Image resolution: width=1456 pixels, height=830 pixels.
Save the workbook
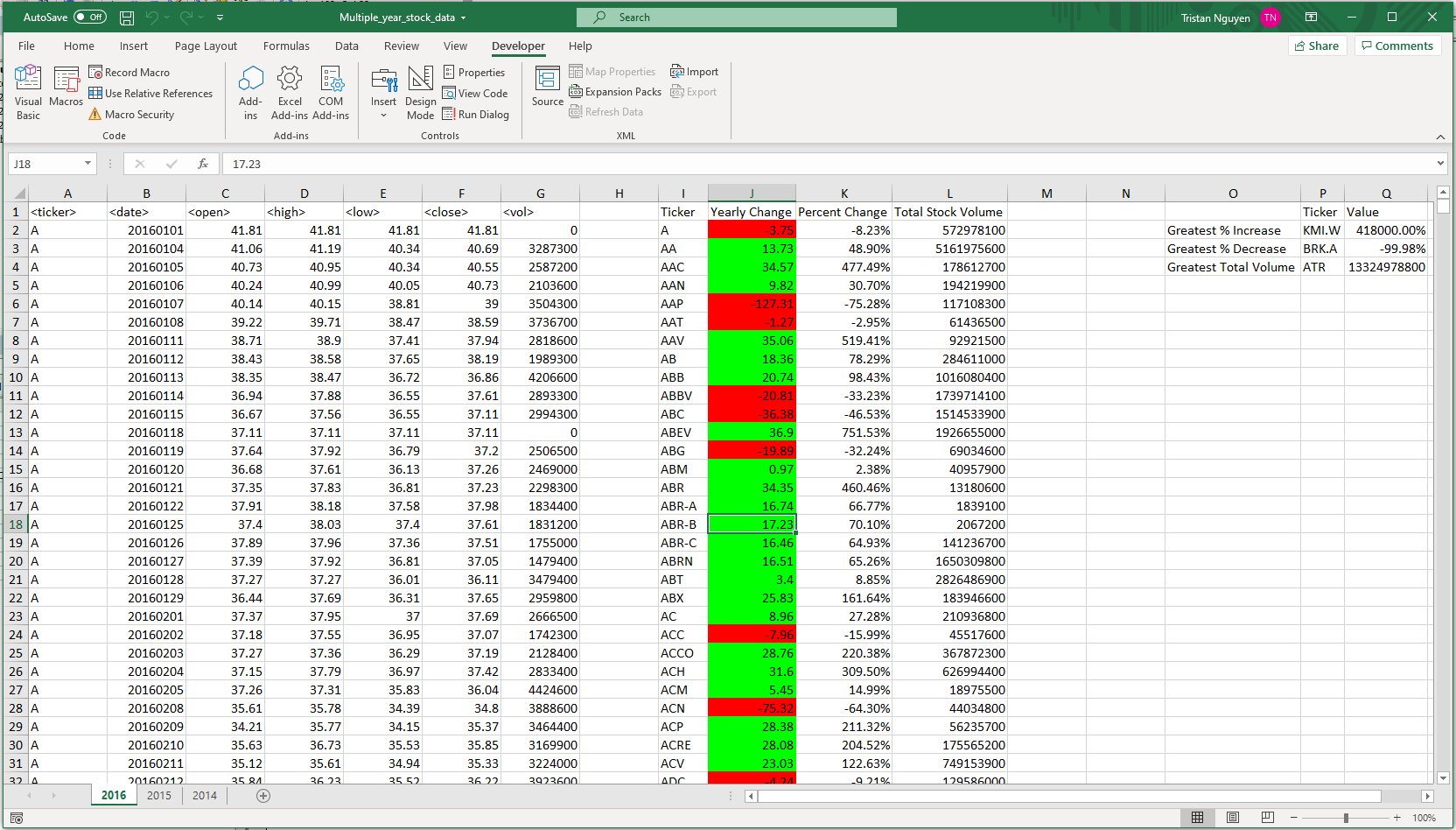tap(127, 18)
